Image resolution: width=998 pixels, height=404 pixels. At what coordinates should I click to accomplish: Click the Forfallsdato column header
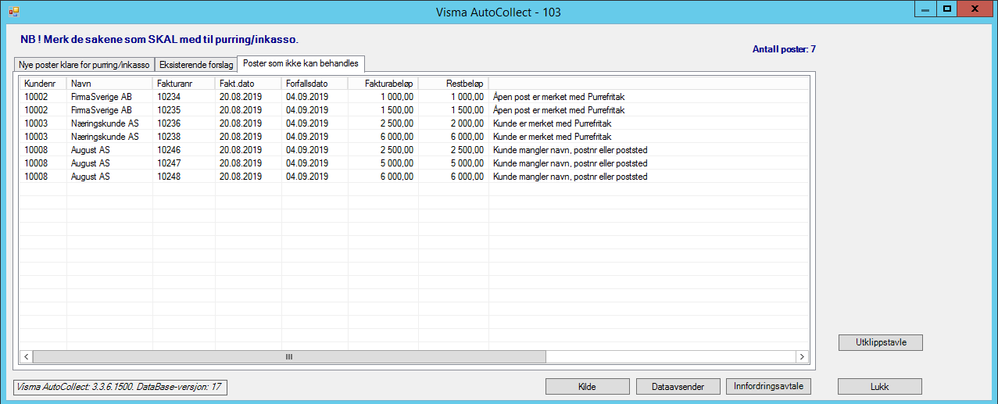coord(314,83)
